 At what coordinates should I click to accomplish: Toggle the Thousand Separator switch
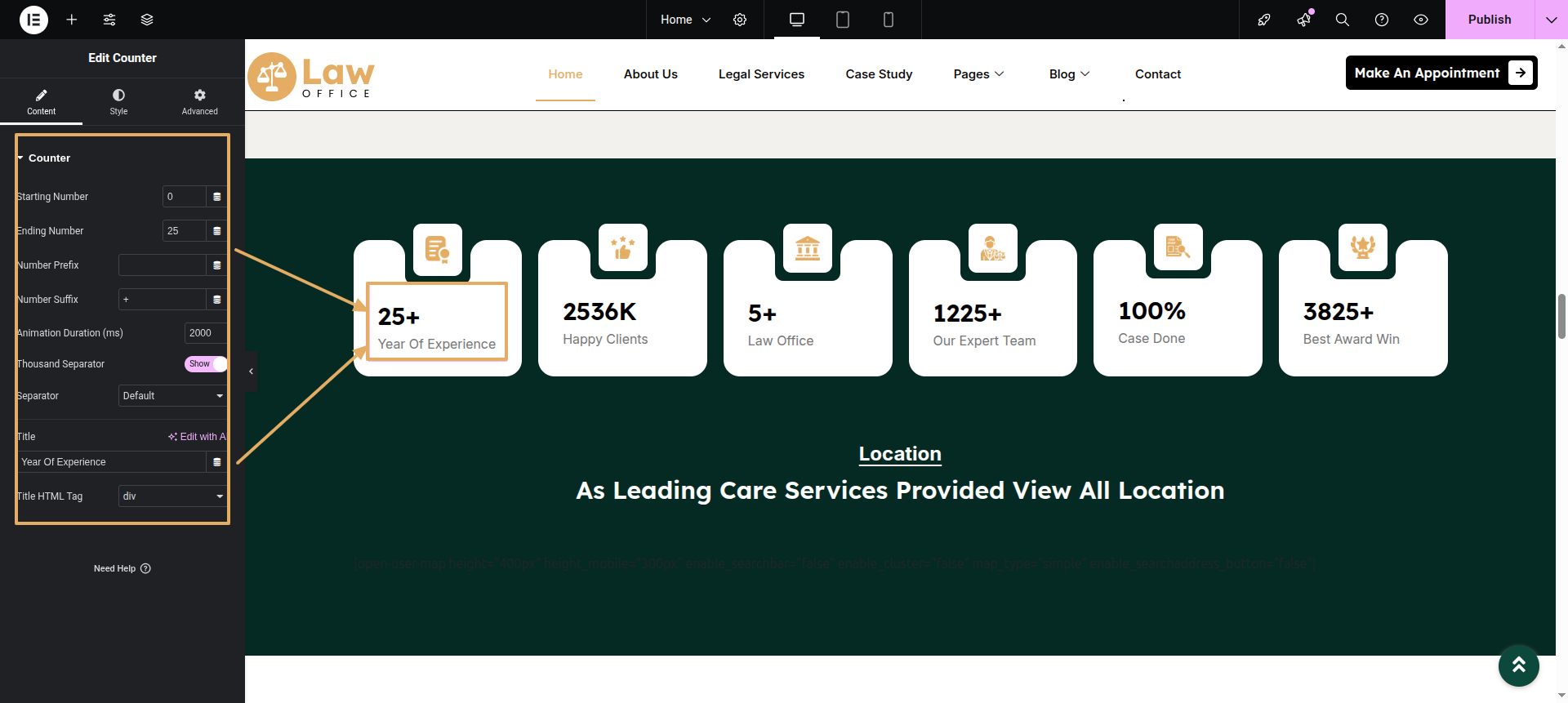click(205, 364)
